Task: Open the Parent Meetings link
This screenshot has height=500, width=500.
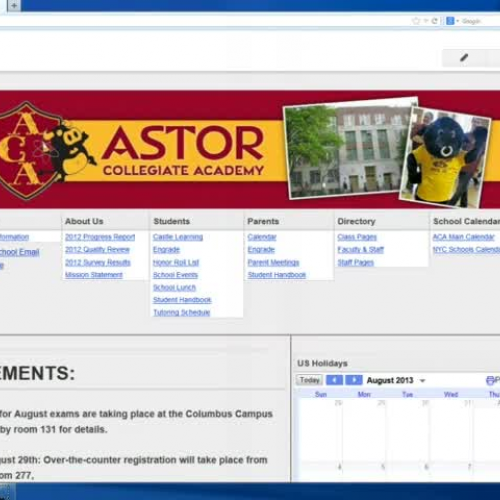Action: tap(273, 262)
